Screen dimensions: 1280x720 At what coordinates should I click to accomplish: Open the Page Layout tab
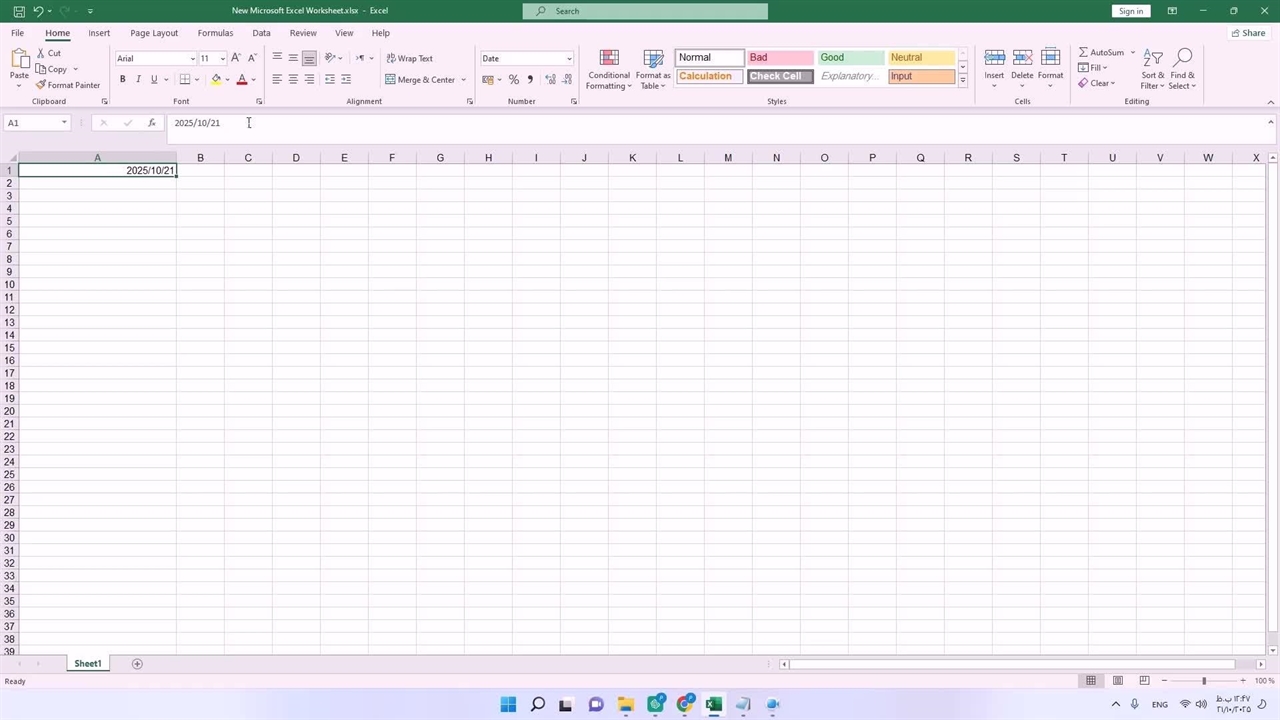click(x=154, y=33)
